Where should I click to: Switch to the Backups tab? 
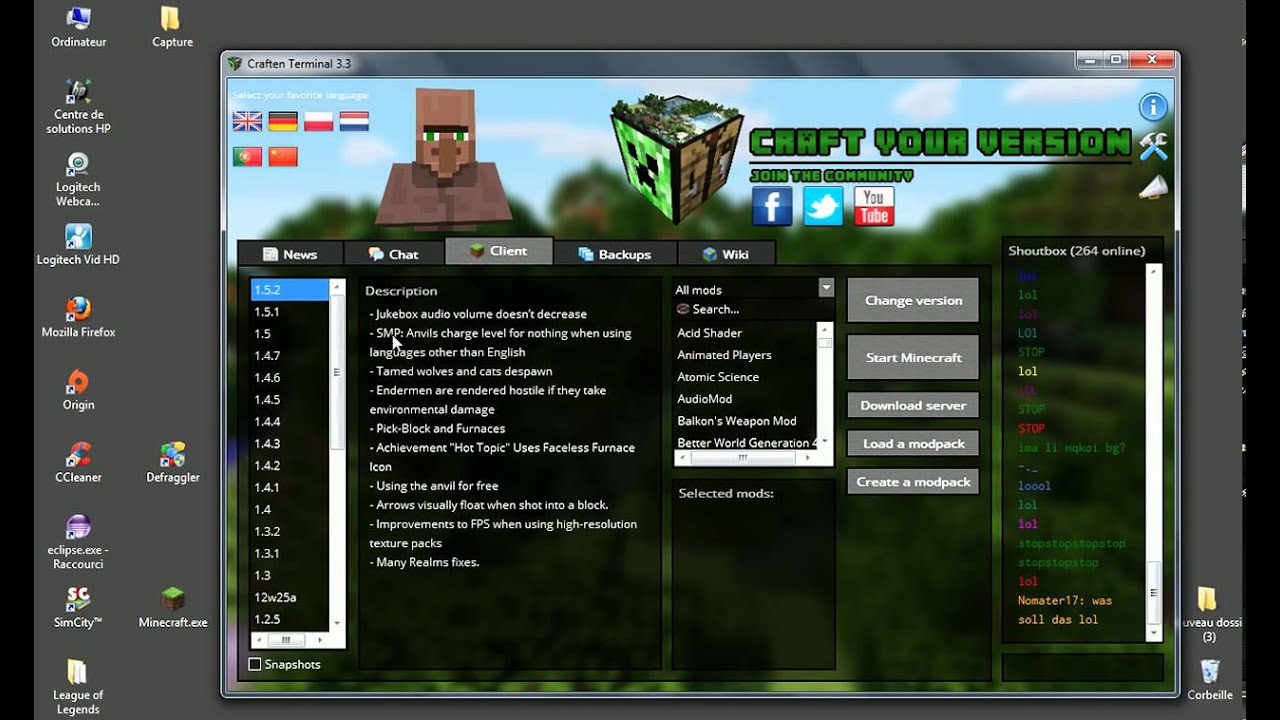[614, 254]
